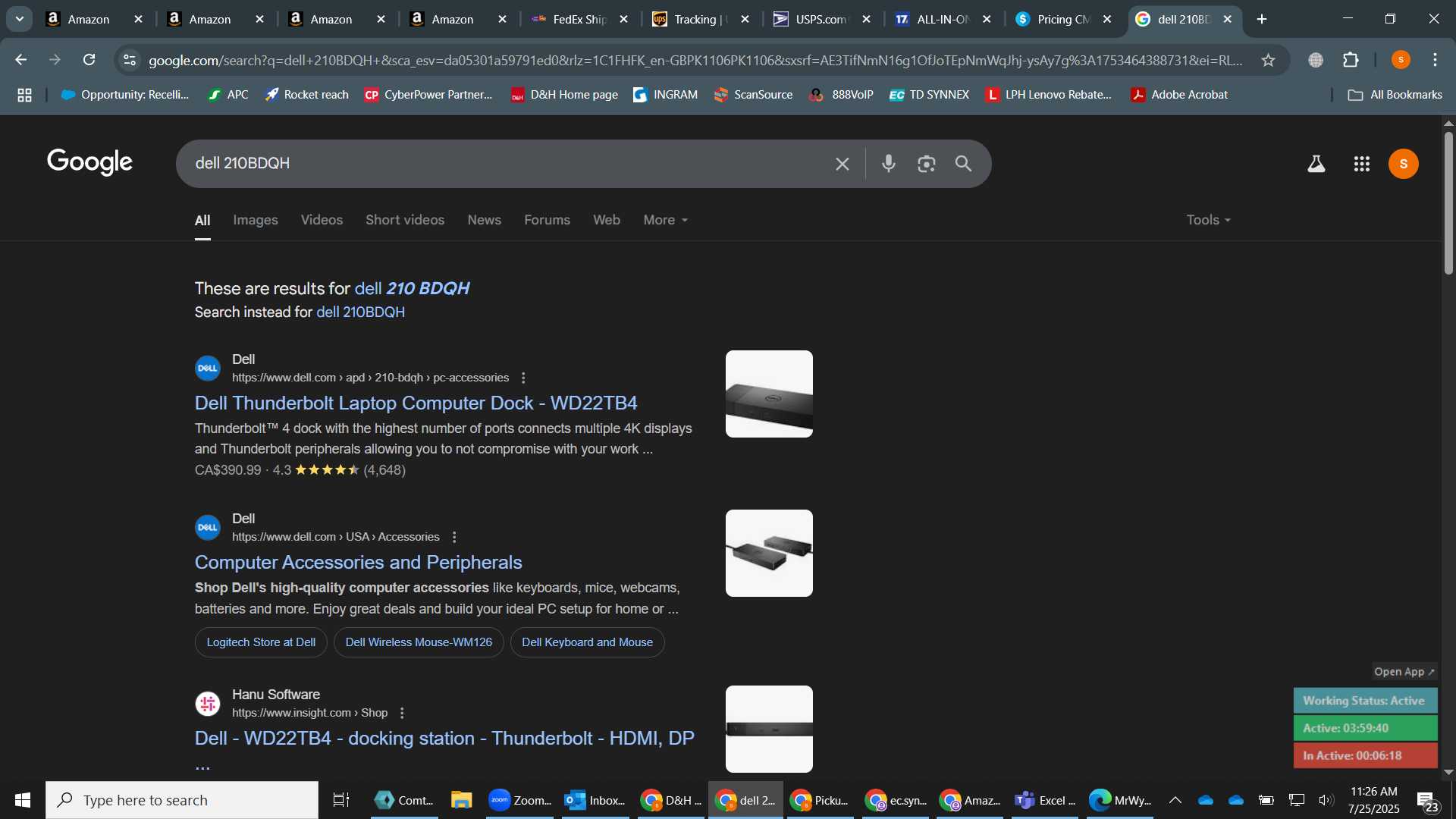
Task: Reload the current page
Action: tap(89, 60)
